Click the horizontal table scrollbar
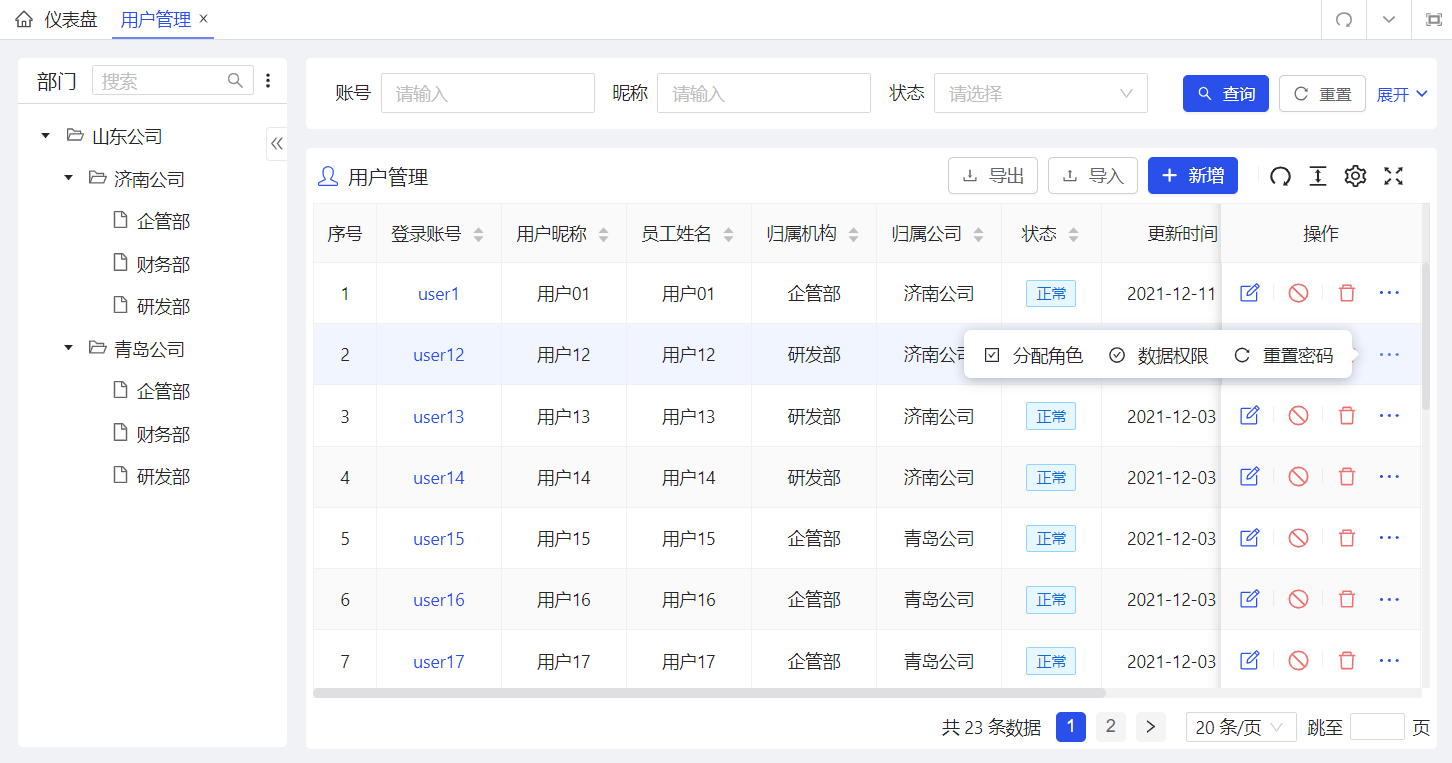The width and height of the screenshot is (1452, 763). pyautogui.click(x=709, y=692)
